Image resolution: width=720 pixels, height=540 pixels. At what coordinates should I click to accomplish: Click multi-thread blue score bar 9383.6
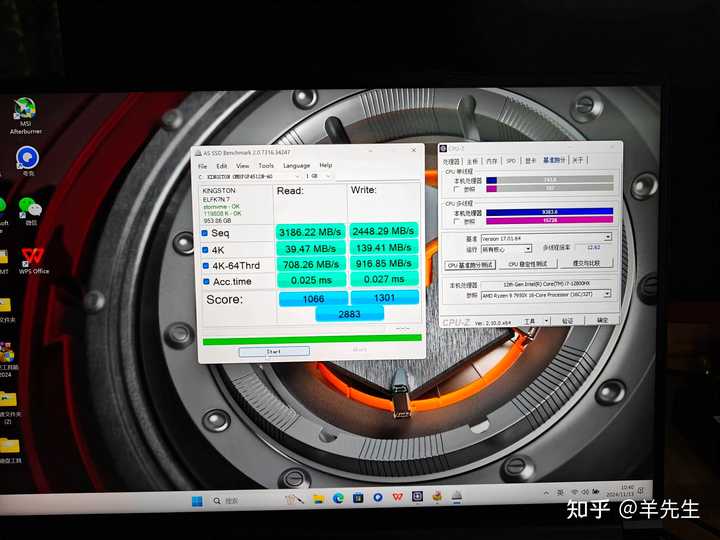pos(550,212)
